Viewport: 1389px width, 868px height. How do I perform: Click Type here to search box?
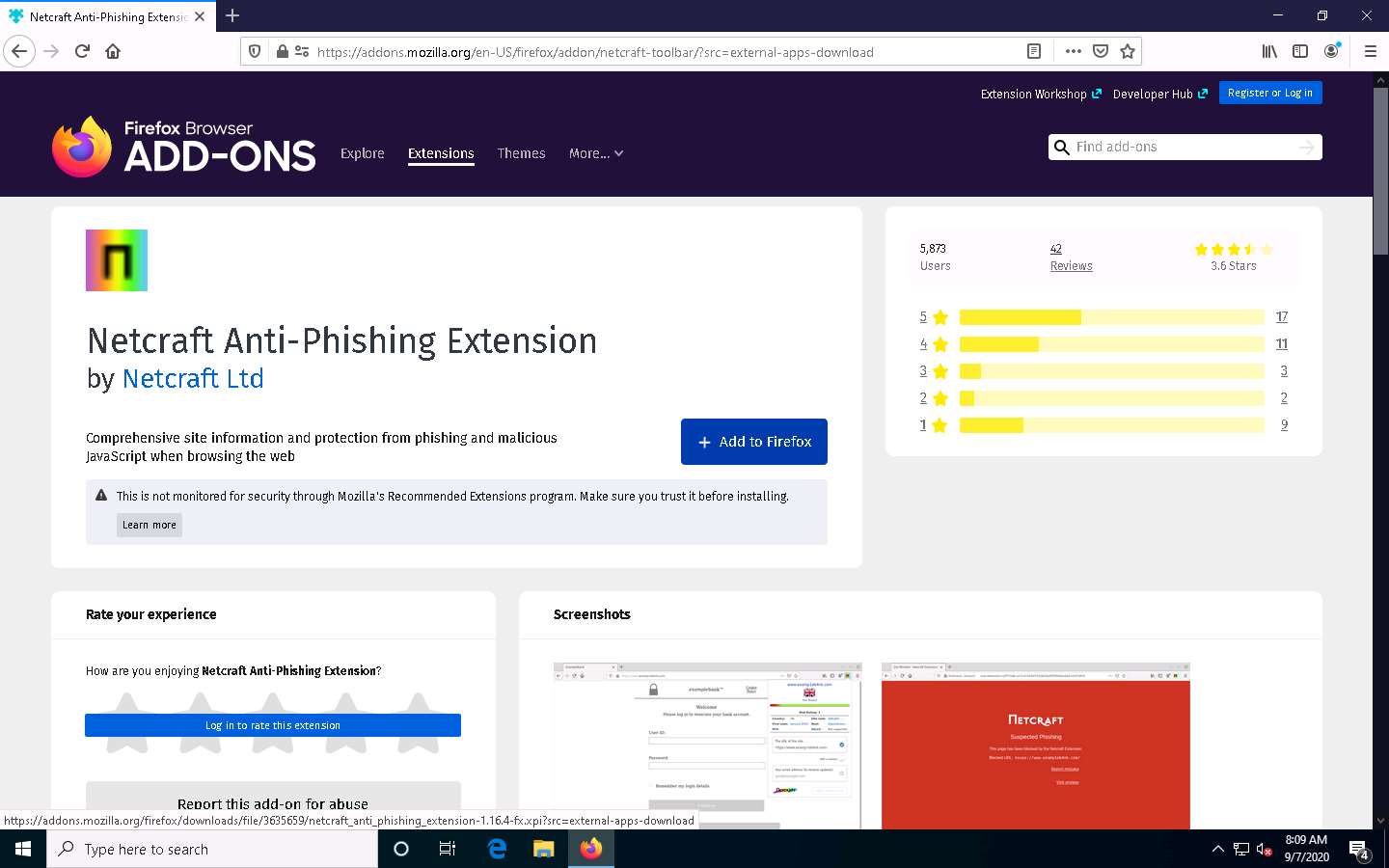coord(212,849)
